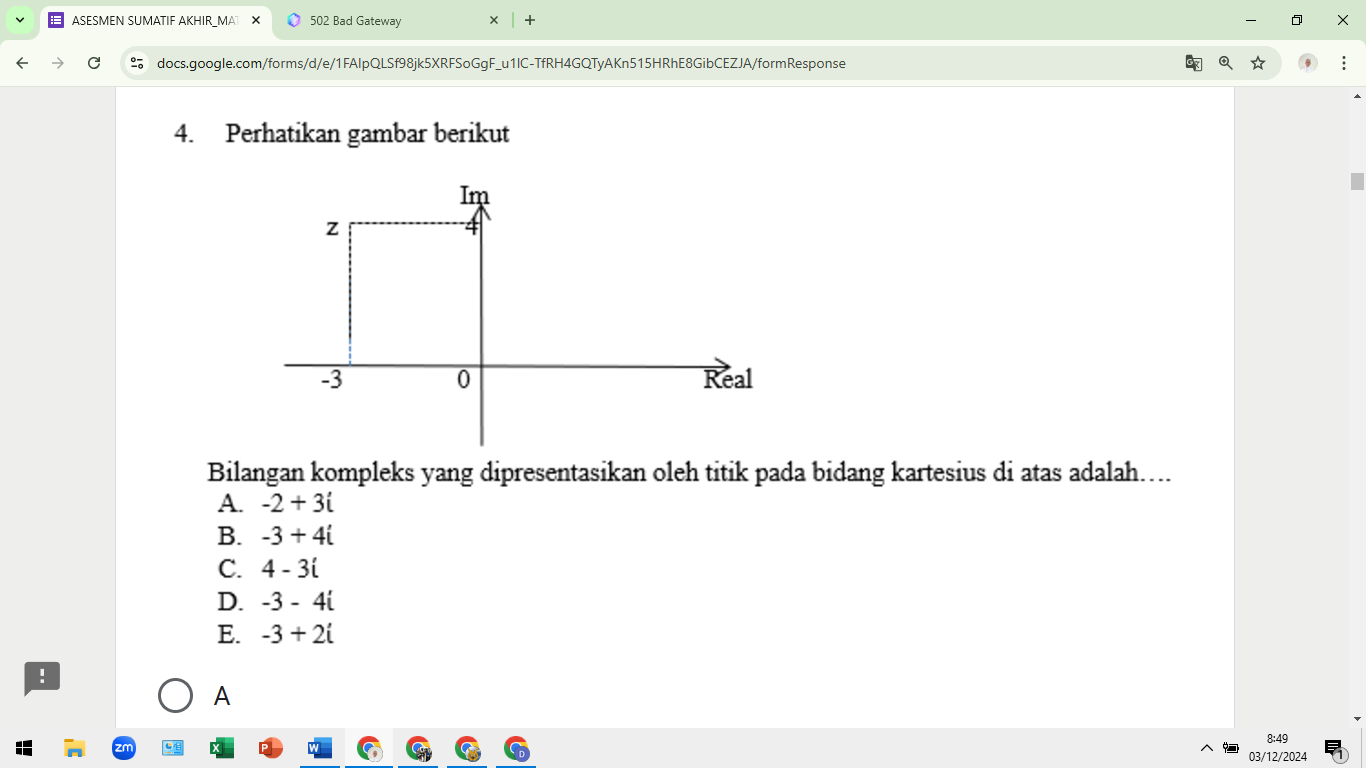Click answer text "-2 + 3i"

tap(297, 503)
